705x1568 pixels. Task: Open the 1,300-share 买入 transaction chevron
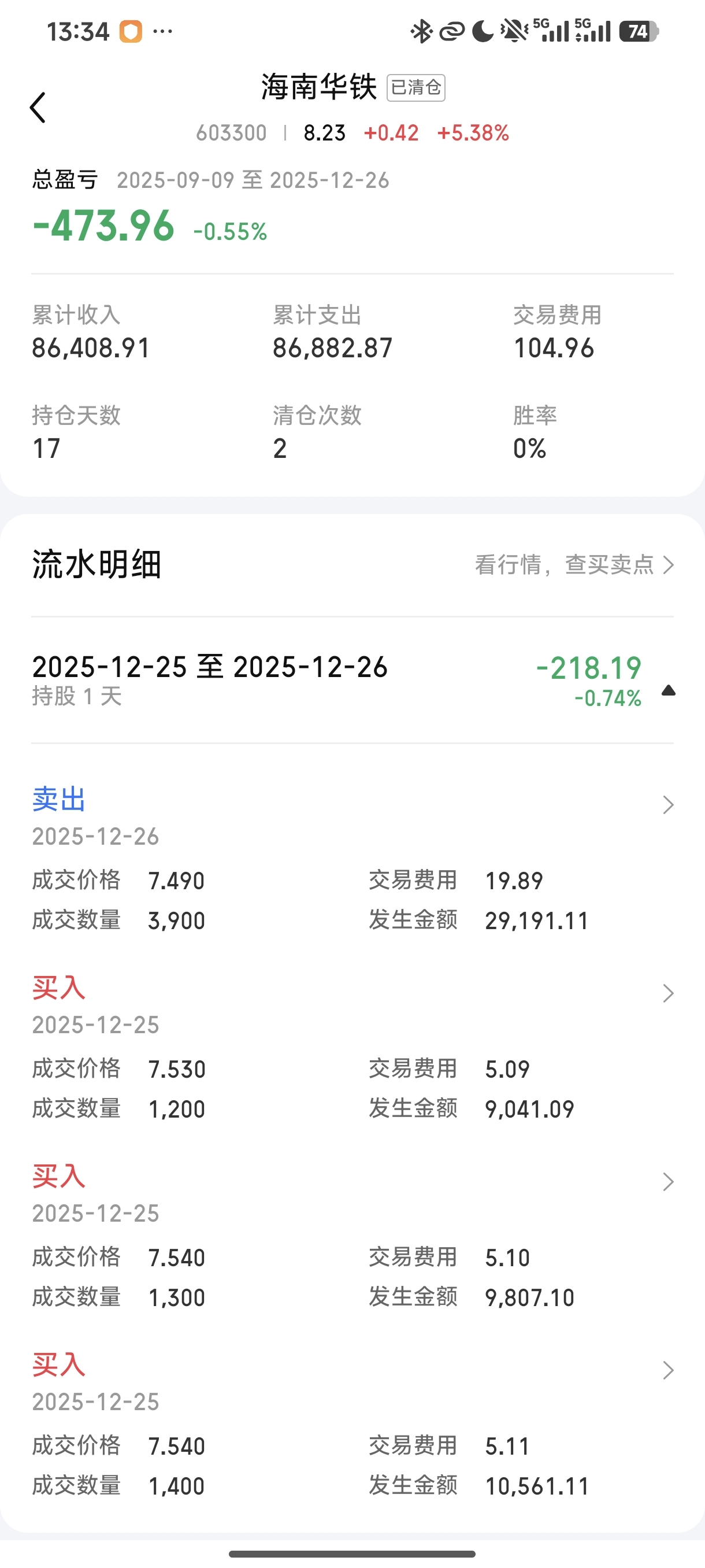click(668, 1182)
